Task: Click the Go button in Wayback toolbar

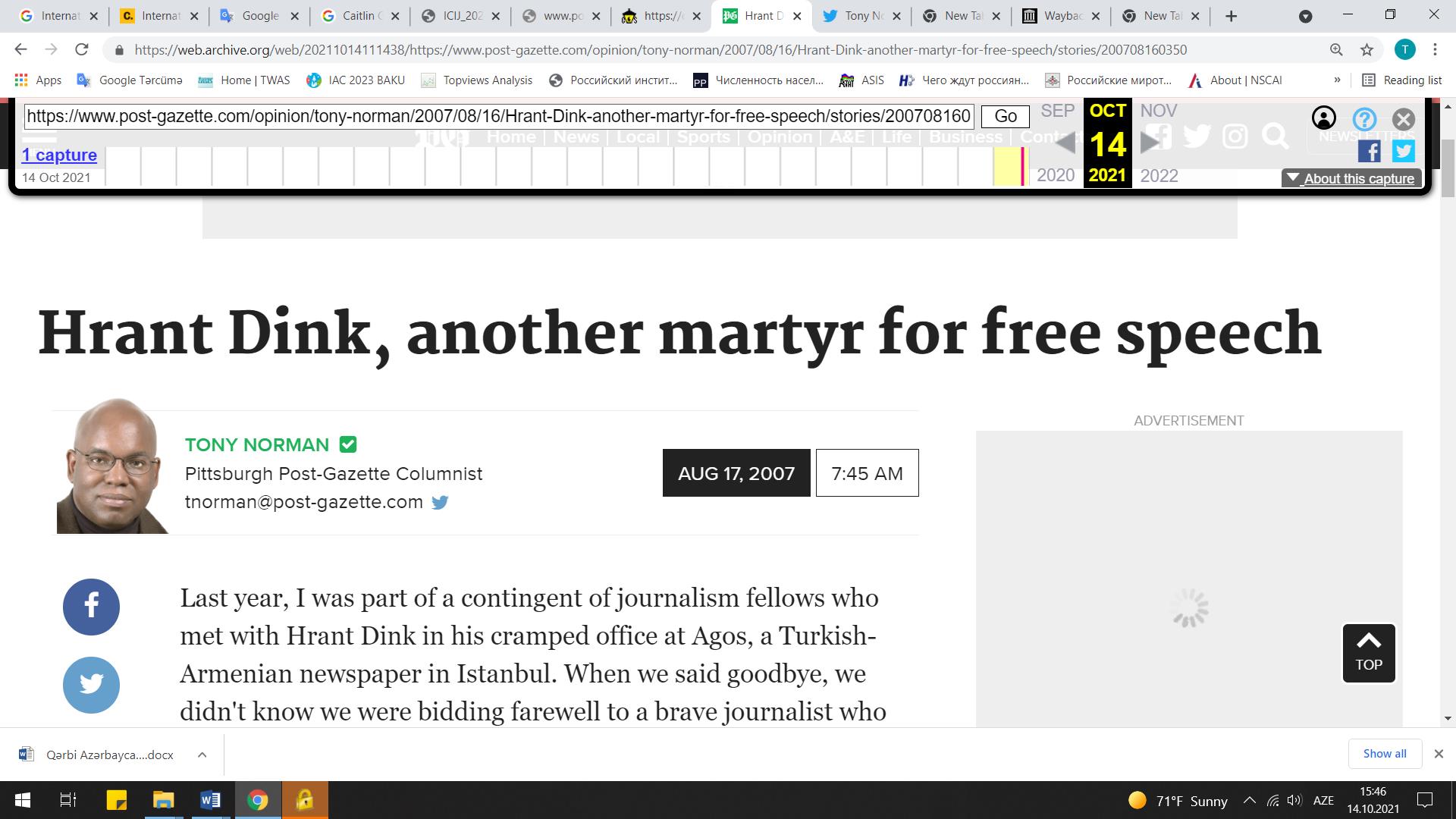Action: click(1006, 116)
